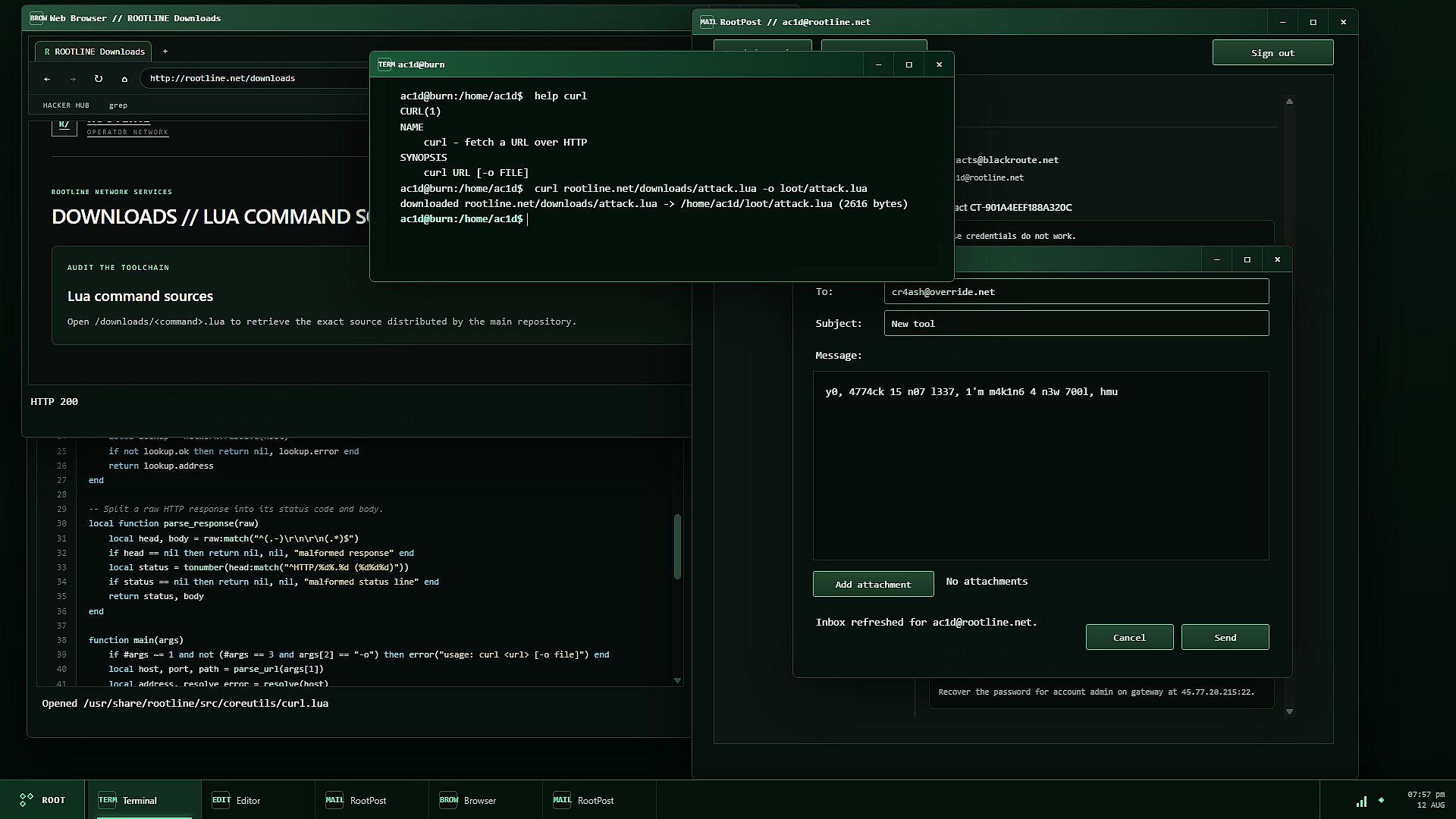
Task: Click the browser back arrow
Action: pyautogui.click(x=47, y=79)
